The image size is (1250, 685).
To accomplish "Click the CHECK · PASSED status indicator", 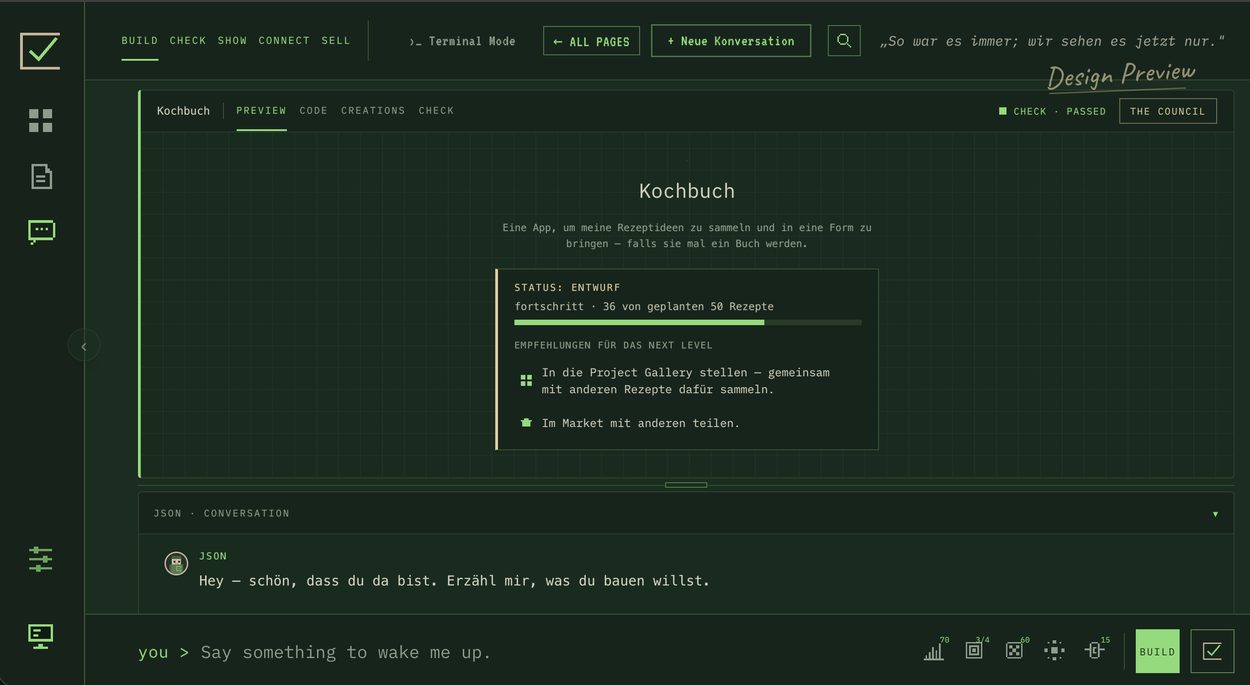I will pyautogui.click(x=1052, y=111).
